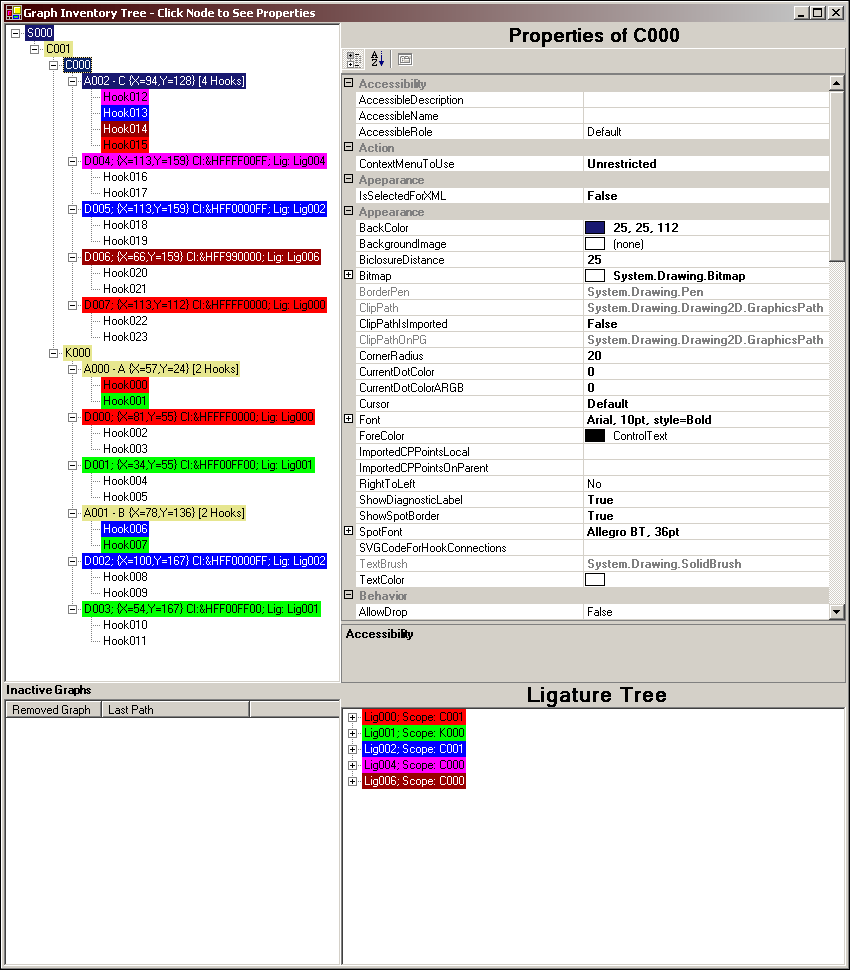Click the Last Path column header
Image resolution: width=850 pixels, height=970 pixels.
[x=131, y=710]
